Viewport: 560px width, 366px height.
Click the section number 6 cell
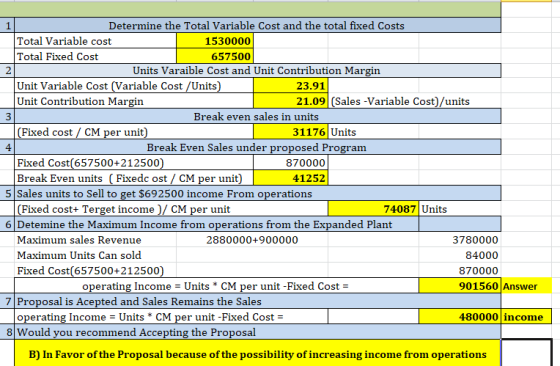pyautogui.click(x=7, y=224)
